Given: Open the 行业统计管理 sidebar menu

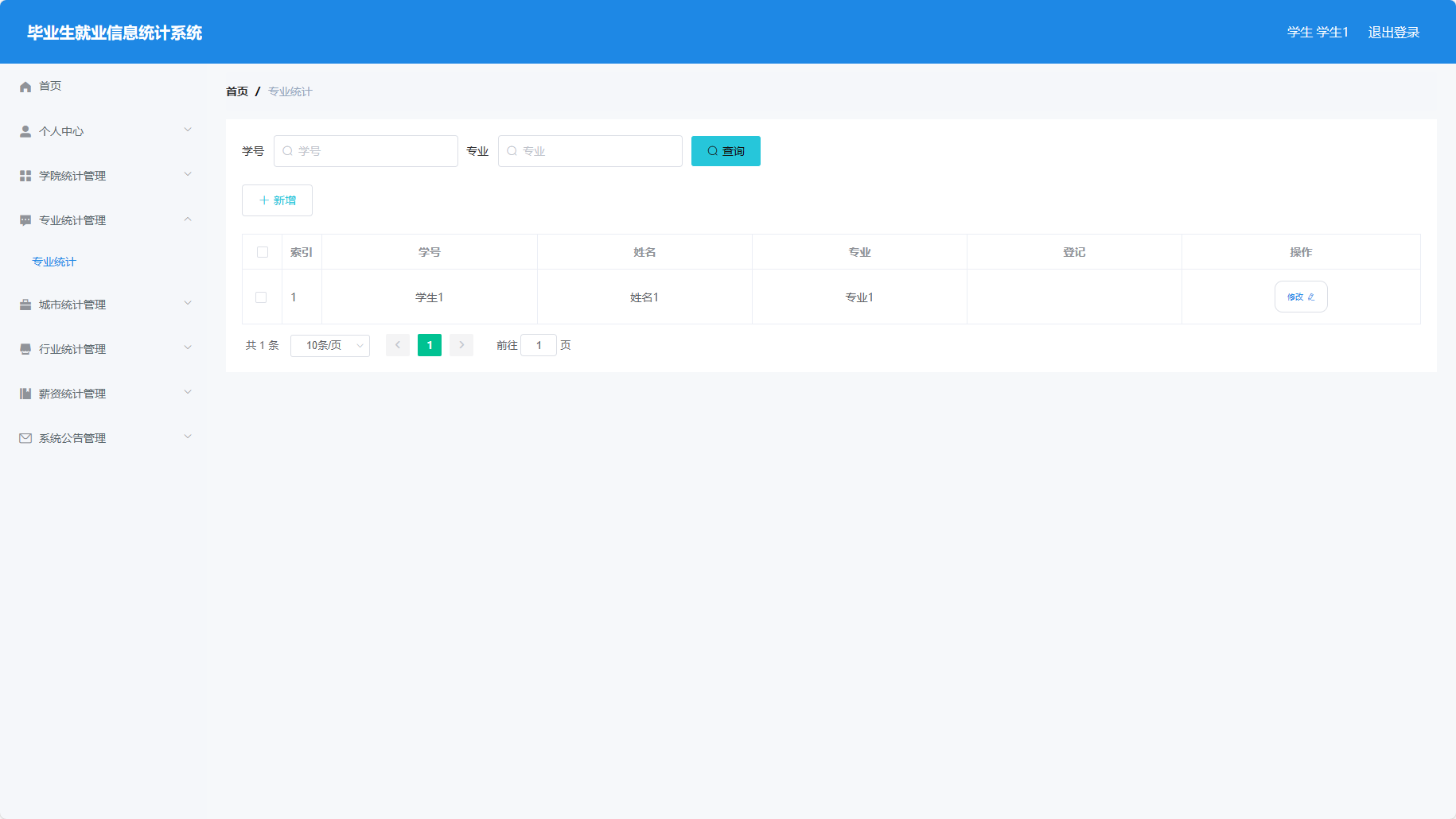Looking at the screenshot, I should click(x=103, y=349).
